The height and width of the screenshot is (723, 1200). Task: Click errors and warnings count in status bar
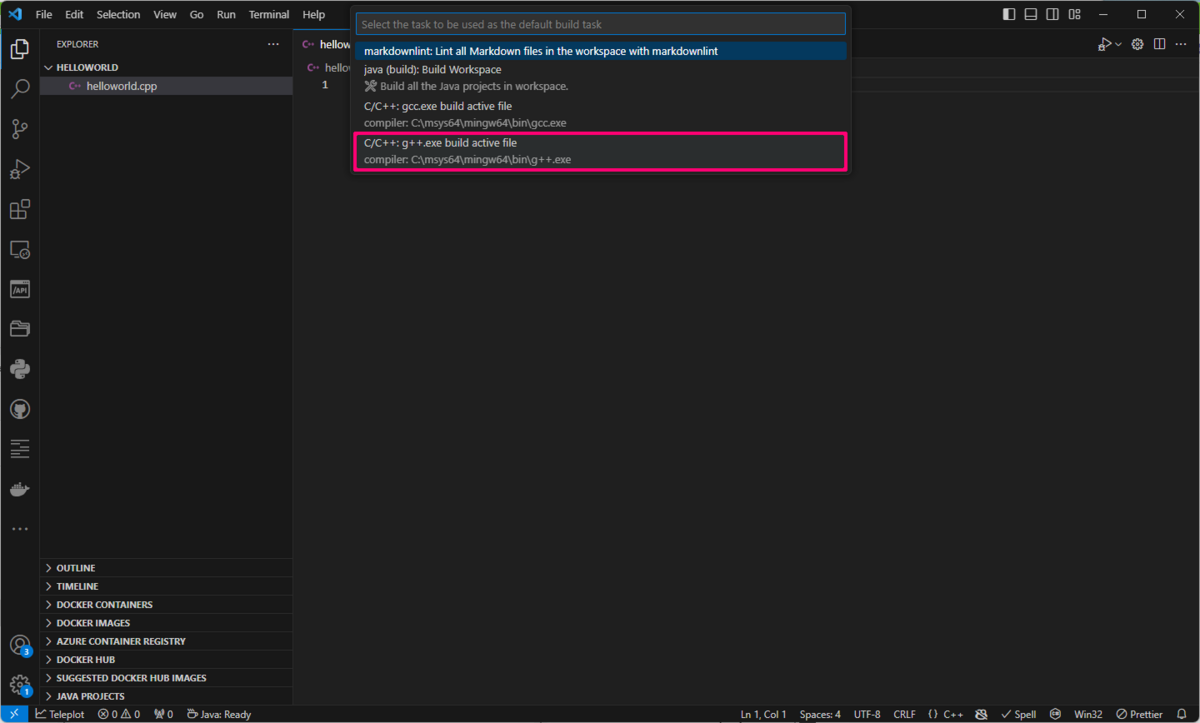119,714
